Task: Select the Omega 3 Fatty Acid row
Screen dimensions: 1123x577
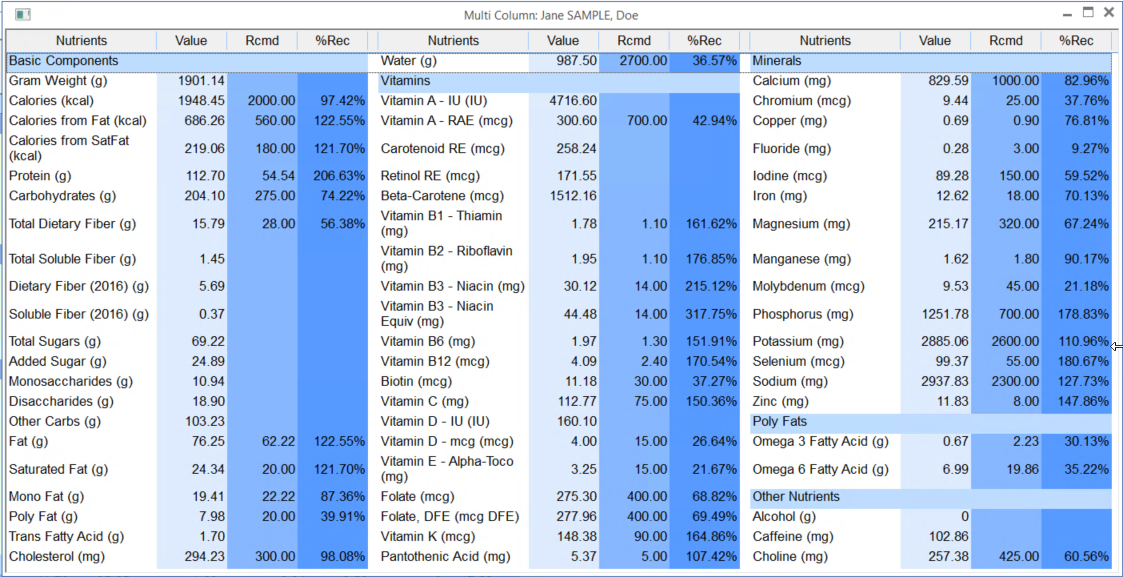Action: [818, 441]
